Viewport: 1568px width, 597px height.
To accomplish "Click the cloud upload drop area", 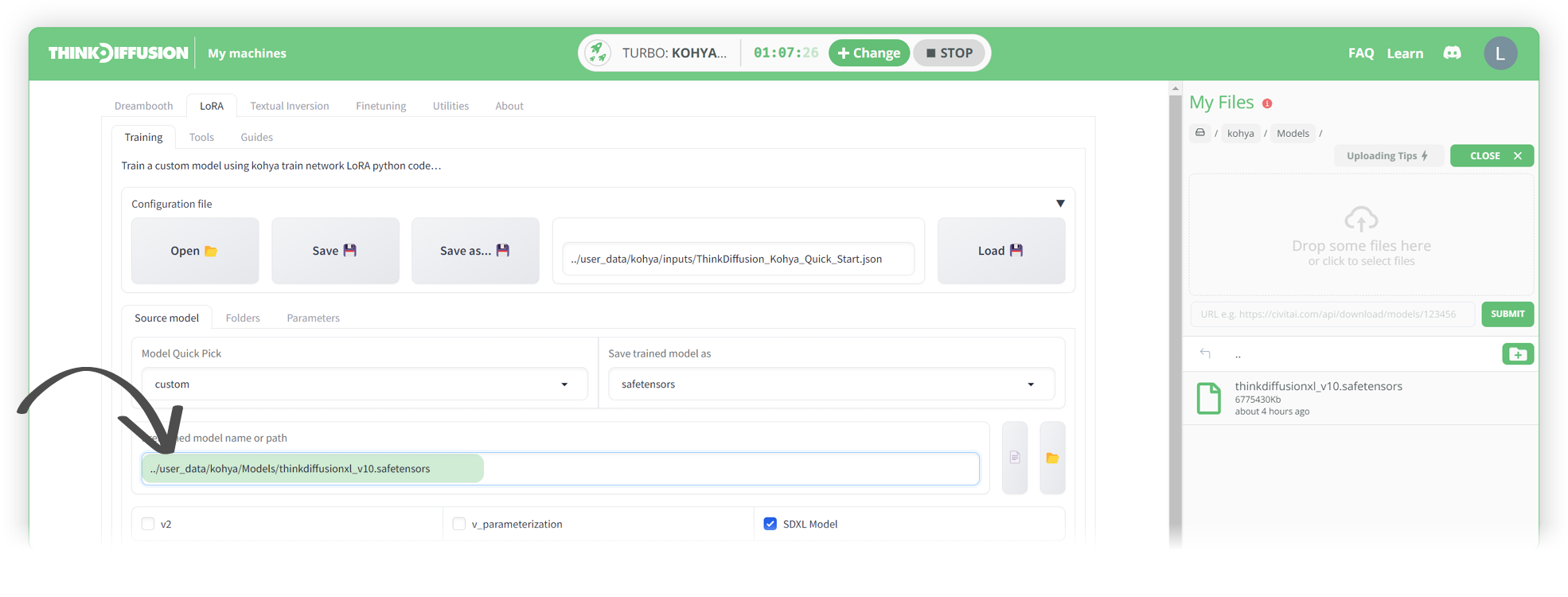I will [1361, 236].
